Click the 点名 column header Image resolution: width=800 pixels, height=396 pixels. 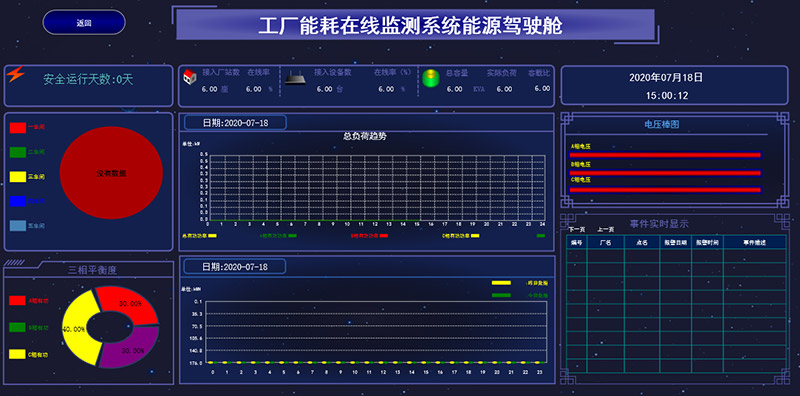pyautogui.click(x=642, y=243)
